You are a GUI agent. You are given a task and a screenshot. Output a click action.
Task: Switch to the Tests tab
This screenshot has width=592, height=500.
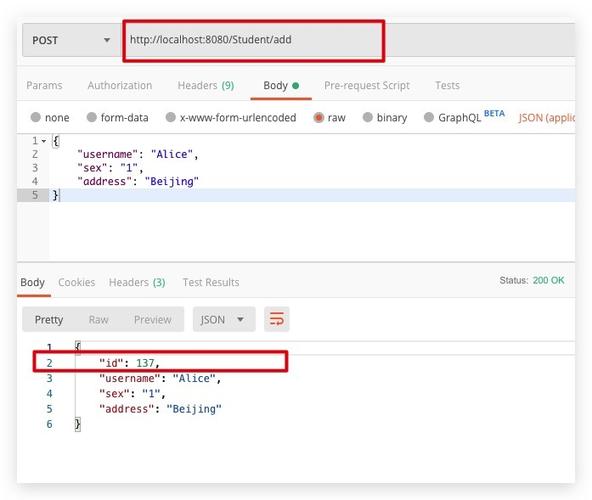447,85
